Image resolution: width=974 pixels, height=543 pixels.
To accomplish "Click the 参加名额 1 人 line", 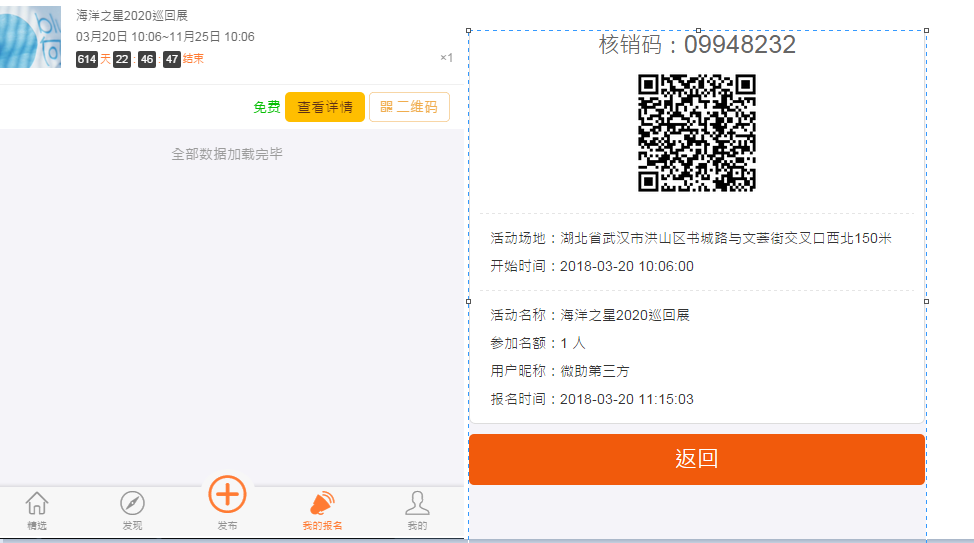I will click(538, 343).
